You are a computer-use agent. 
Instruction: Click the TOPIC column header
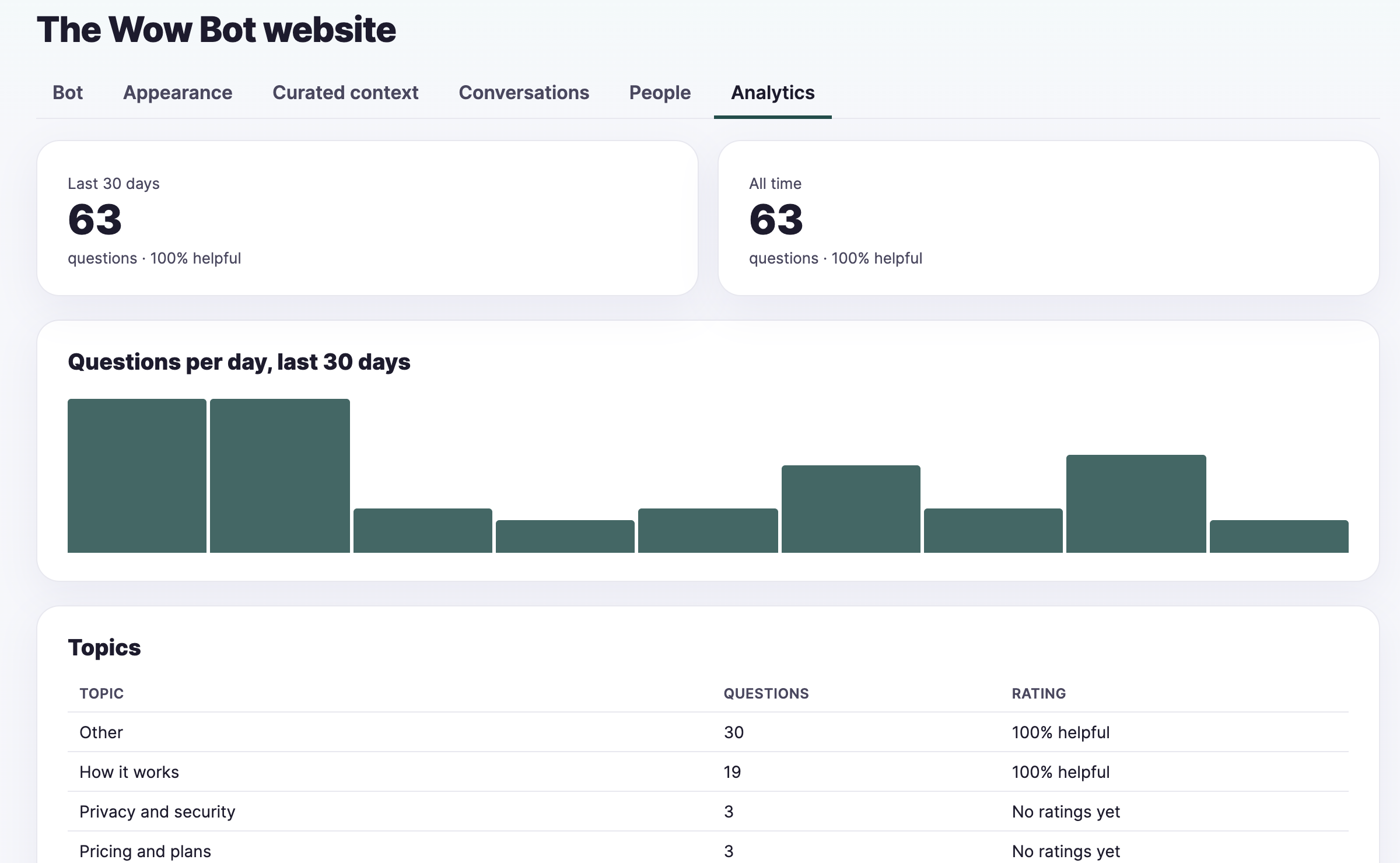pos(101,693)
